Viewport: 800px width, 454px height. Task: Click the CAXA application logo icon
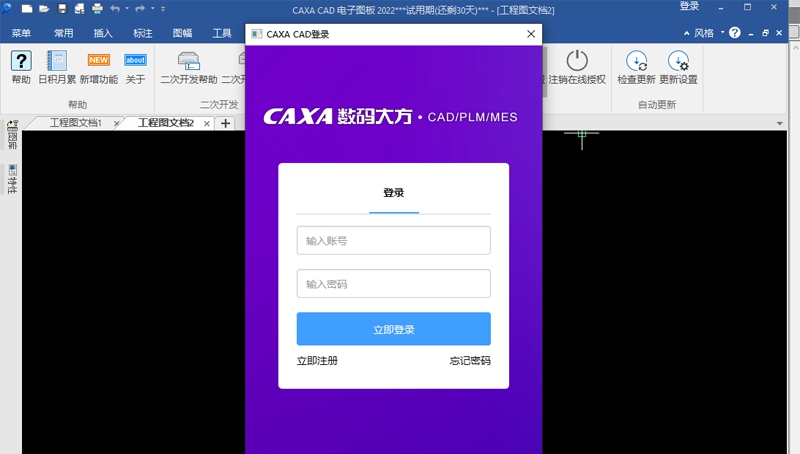[7, 8]
